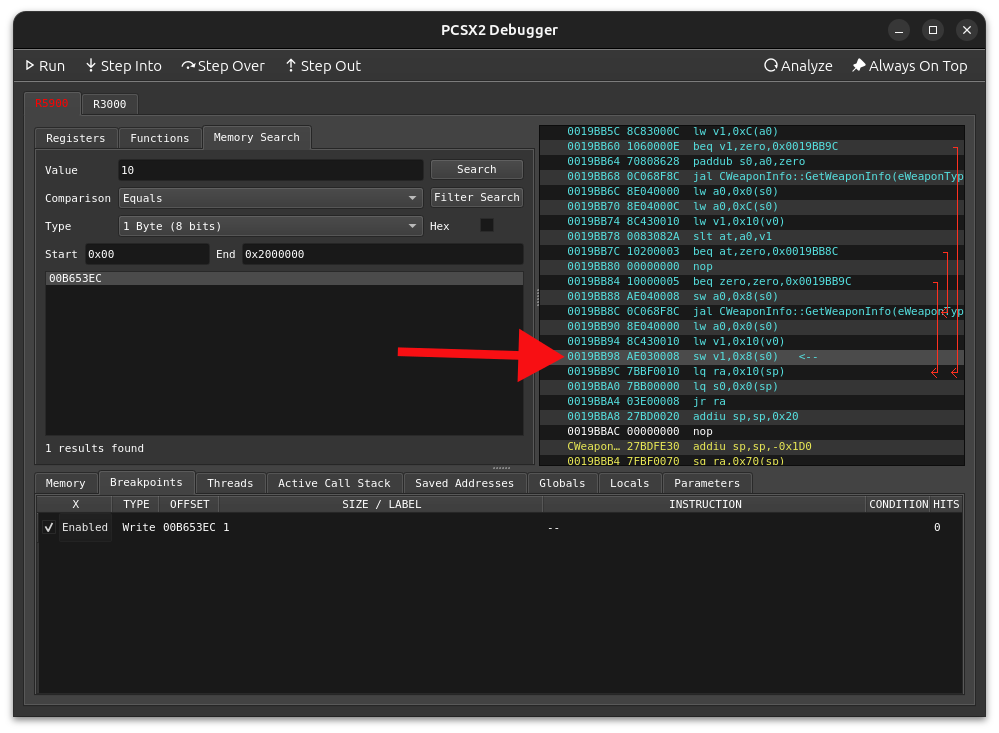This screenshot has width=999, height=733.
Task: Select line 0019BBA4 jr ra
Action: [751, 402]
